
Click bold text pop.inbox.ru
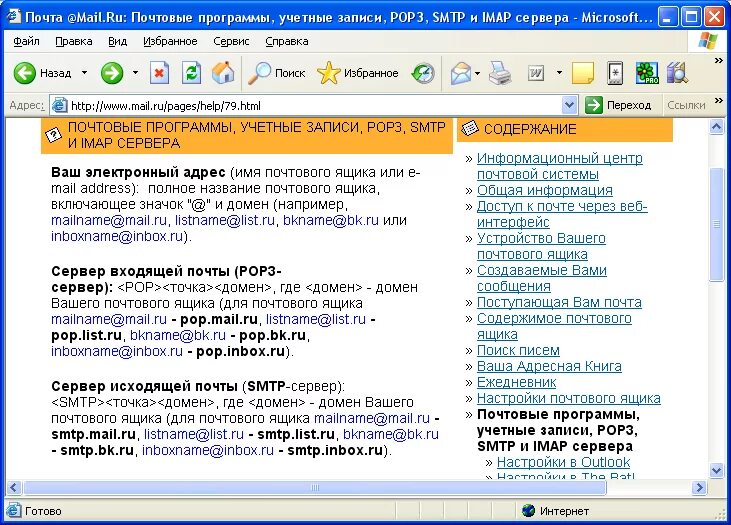tap(241, 351)
